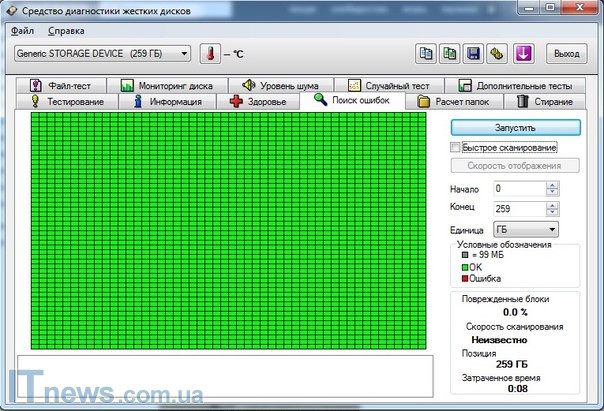Click the thermometer temperature icon
This screenshot has width=604, height=411.
click(x=211, y=53)
